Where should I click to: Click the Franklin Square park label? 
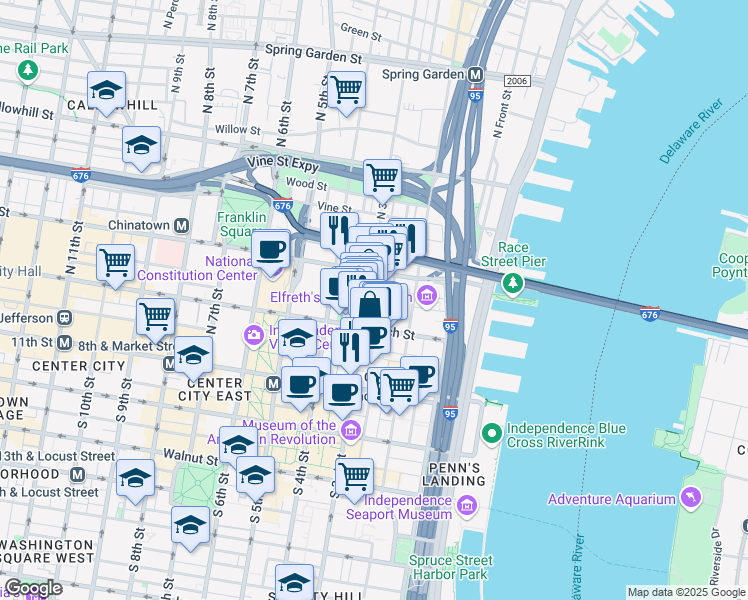click(x=242, y=224)
